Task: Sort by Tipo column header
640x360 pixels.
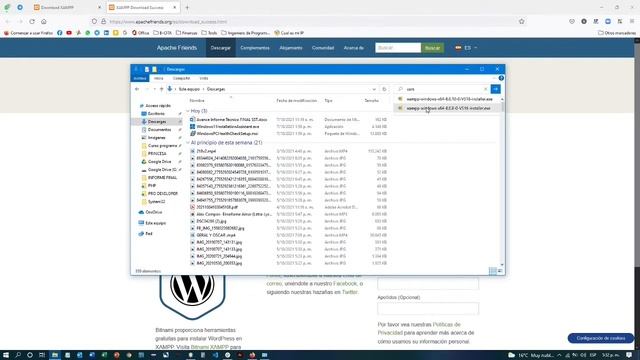Action: (329, 100)
